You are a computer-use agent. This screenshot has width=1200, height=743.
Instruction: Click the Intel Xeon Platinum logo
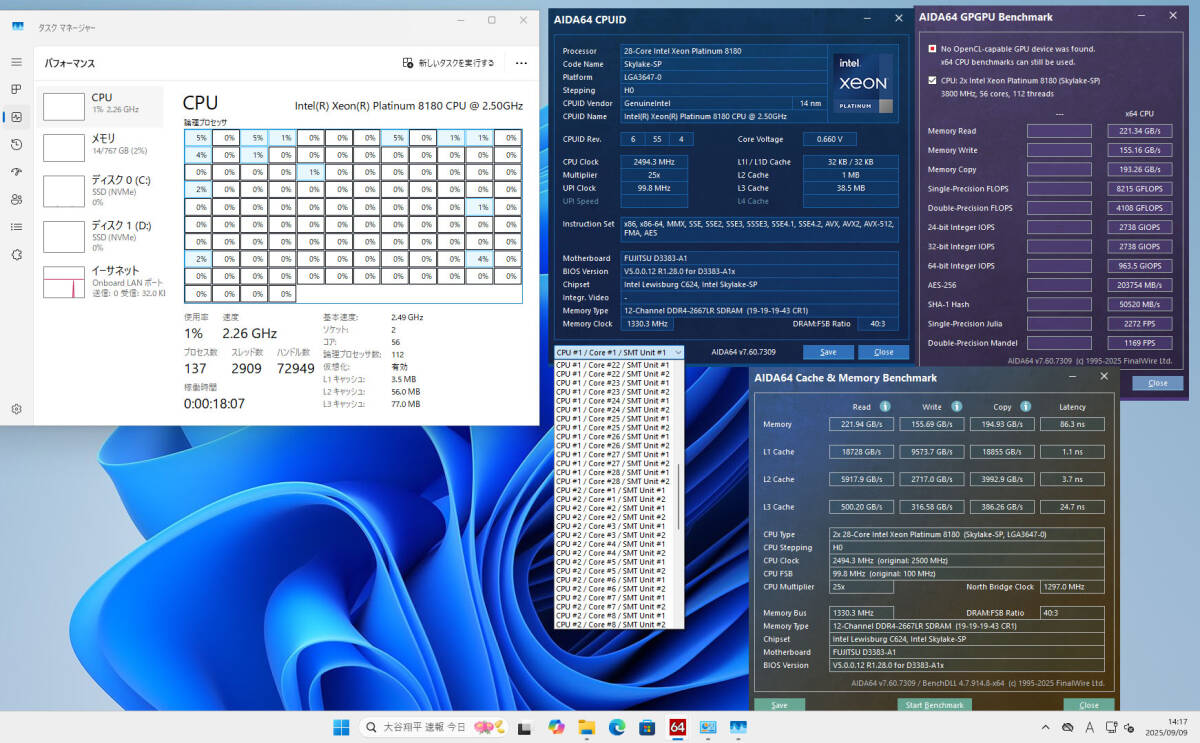click(x=861, y=82)
